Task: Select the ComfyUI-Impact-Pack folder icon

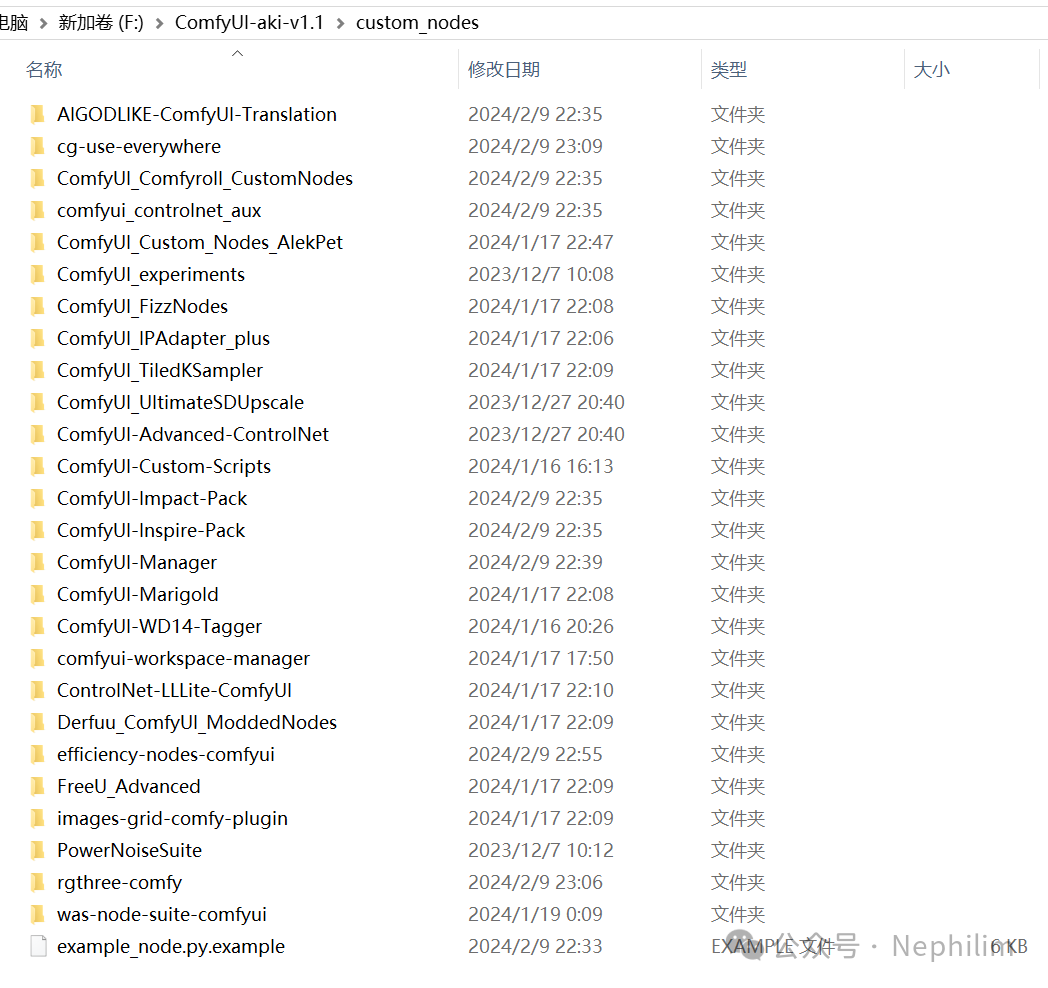Action: 38,499
